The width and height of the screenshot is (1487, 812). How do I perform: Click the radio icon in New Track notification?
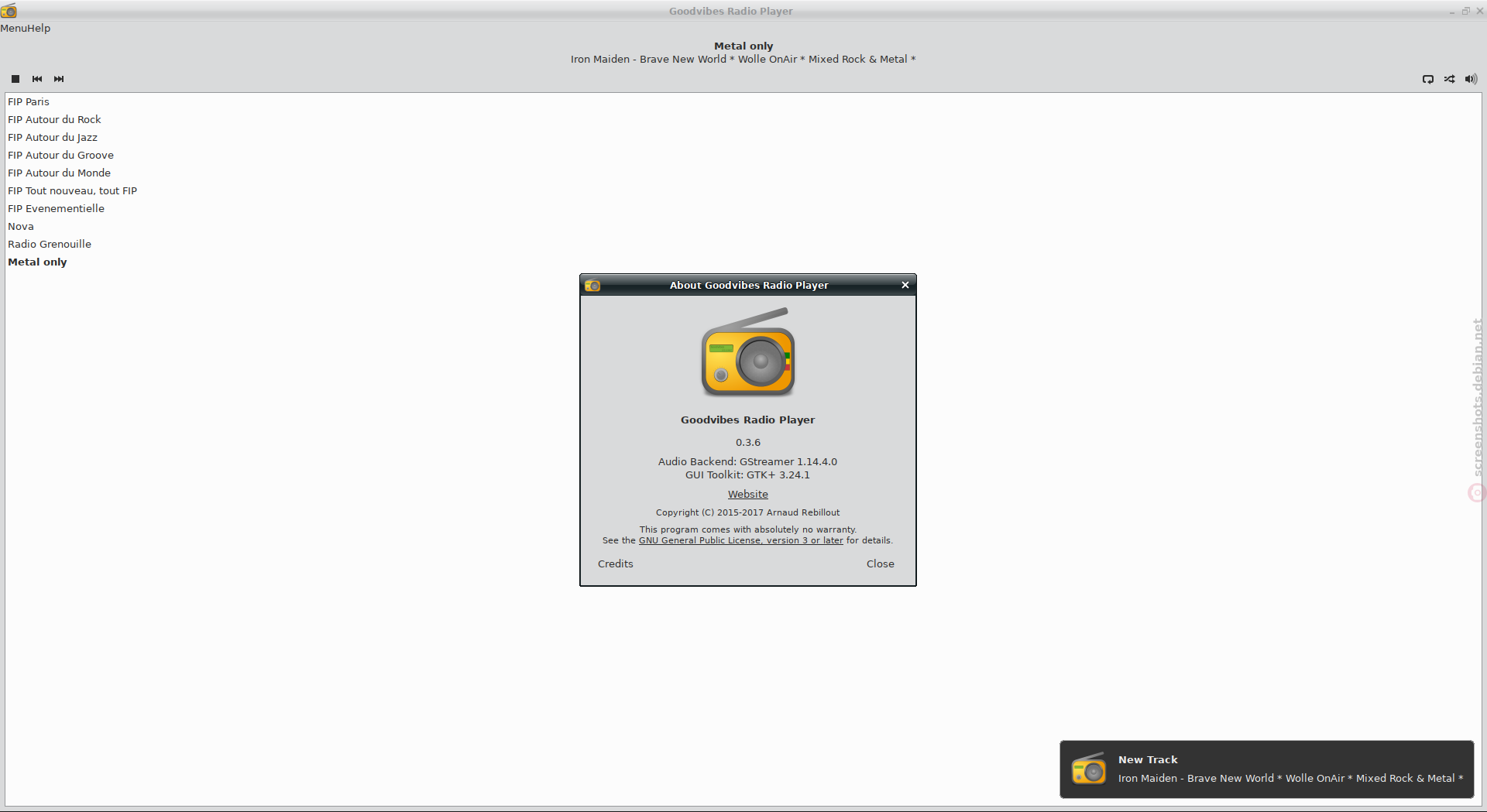point(1089,769)
